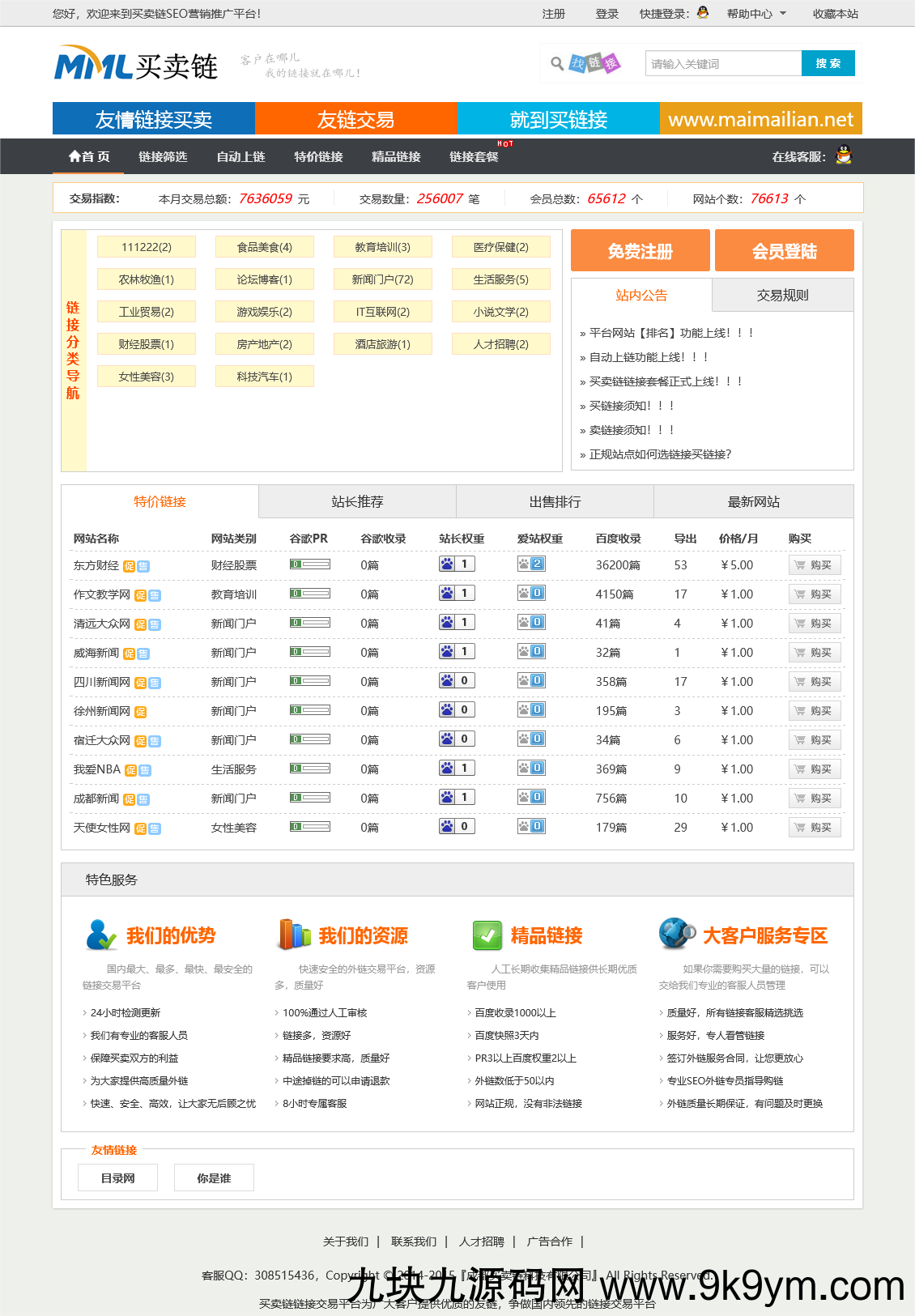
Task: Click the 会员登陆 orange button
Action: 785,250
